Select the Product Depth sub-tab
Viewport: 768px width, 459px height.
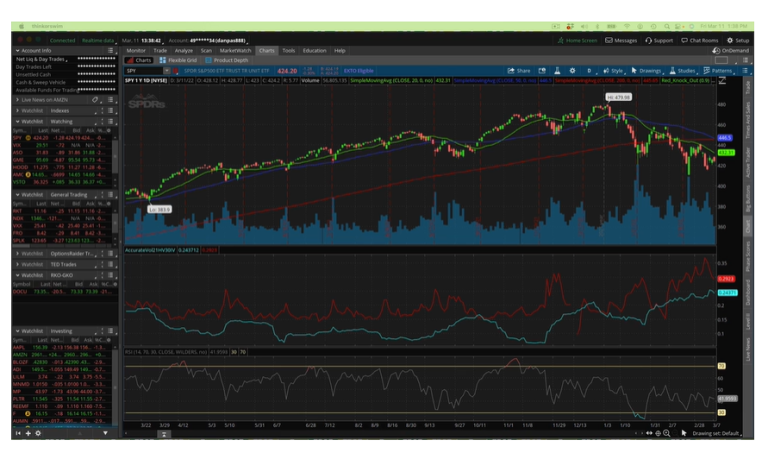point(229,60)
